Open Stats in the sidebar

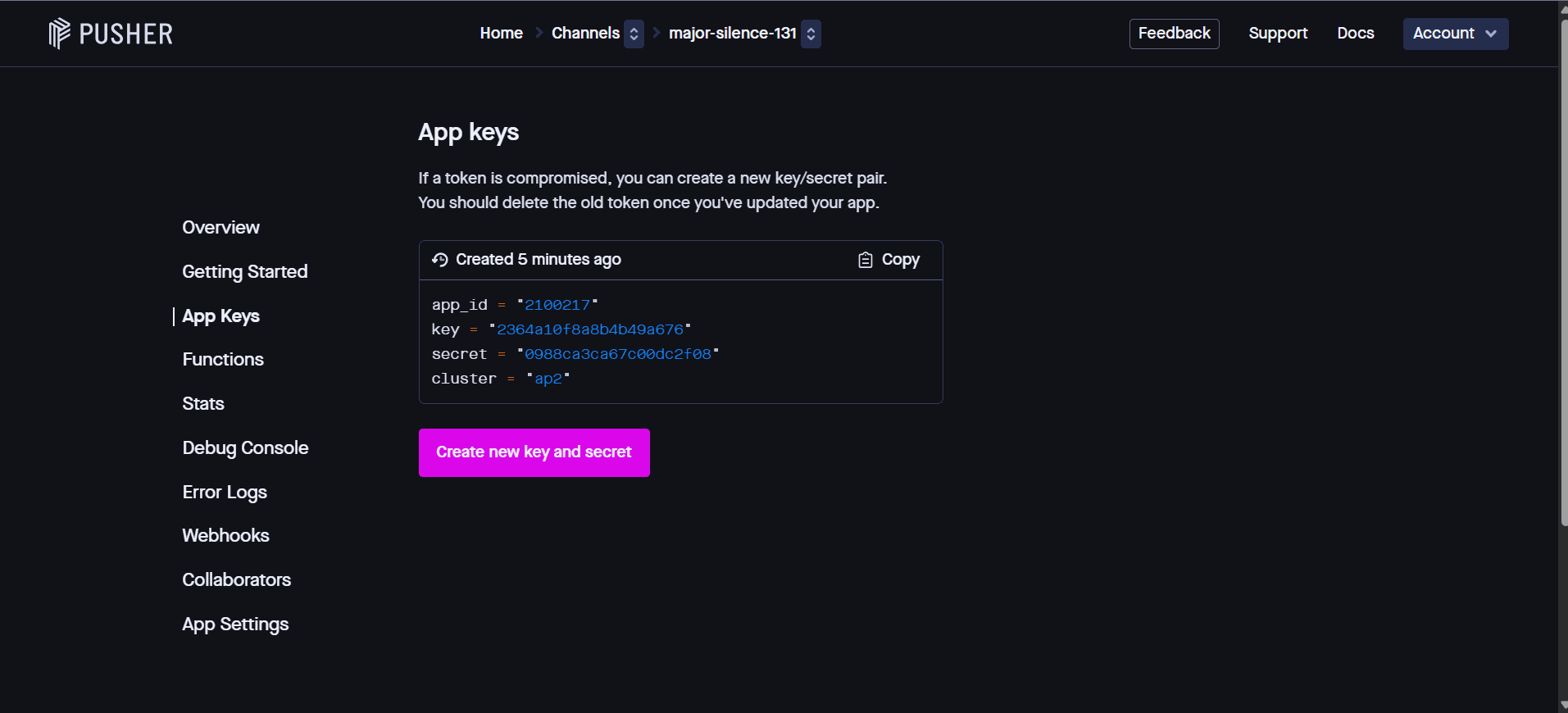point(202,403)
